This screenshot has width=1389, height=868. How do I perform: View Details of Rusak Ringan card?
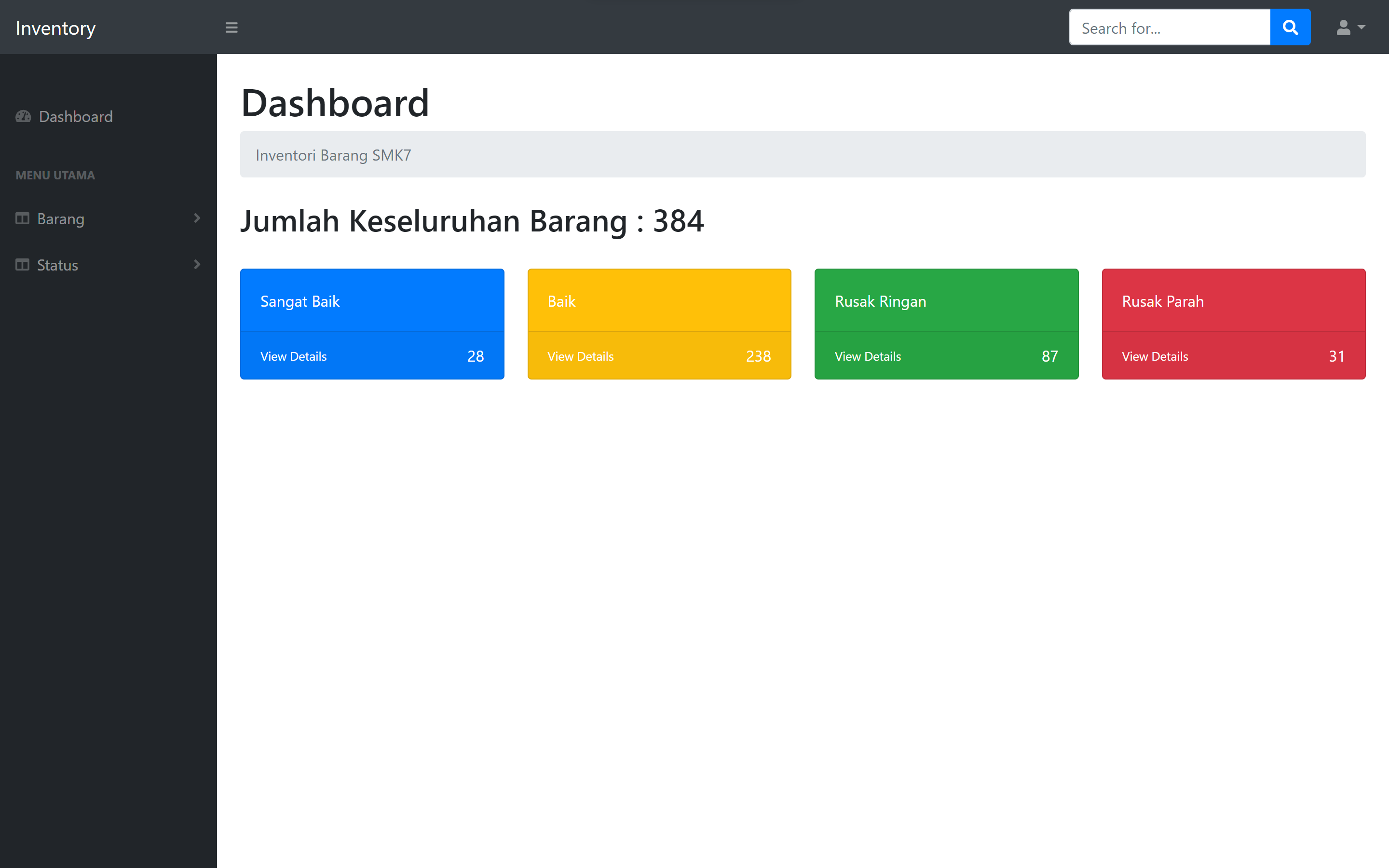867,356
